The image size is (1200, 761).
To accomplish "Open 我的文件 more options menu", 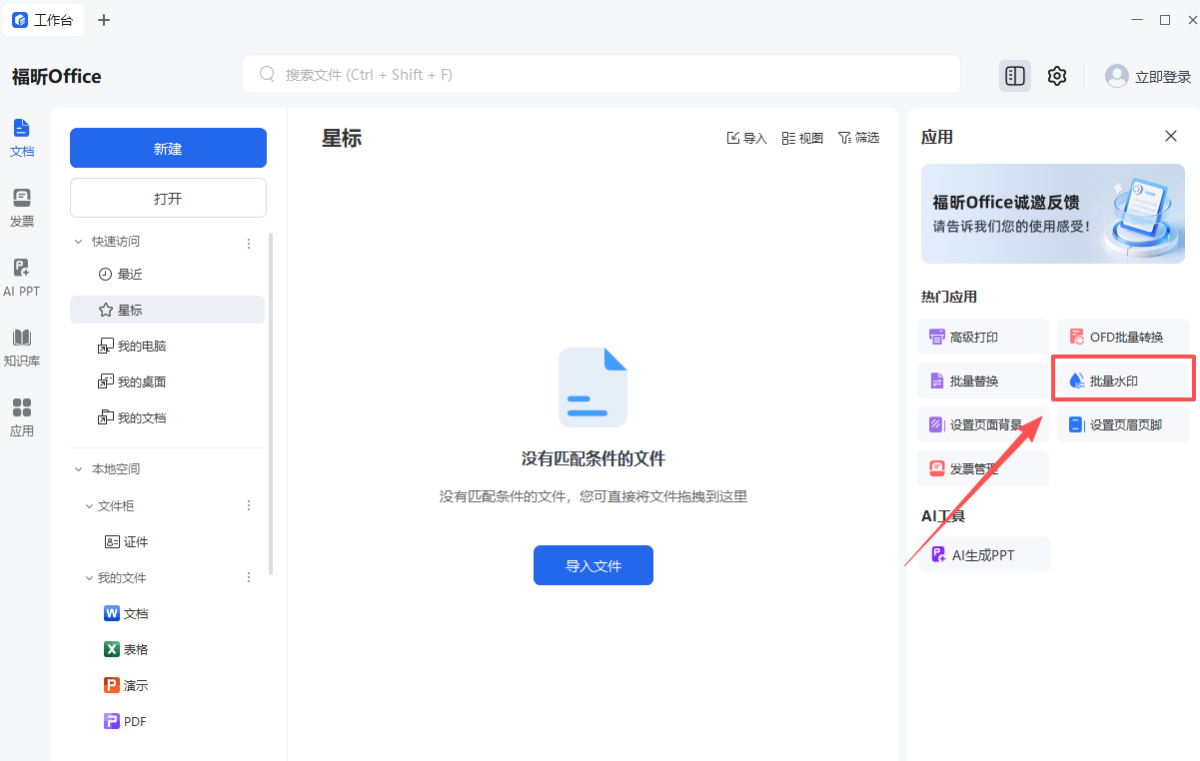I will (249, 578).
